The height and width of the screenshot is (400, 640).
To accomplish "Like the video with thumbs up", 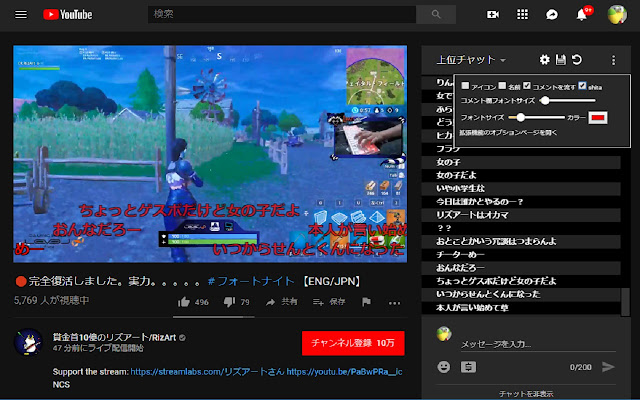I will click(x=184, y=302).
